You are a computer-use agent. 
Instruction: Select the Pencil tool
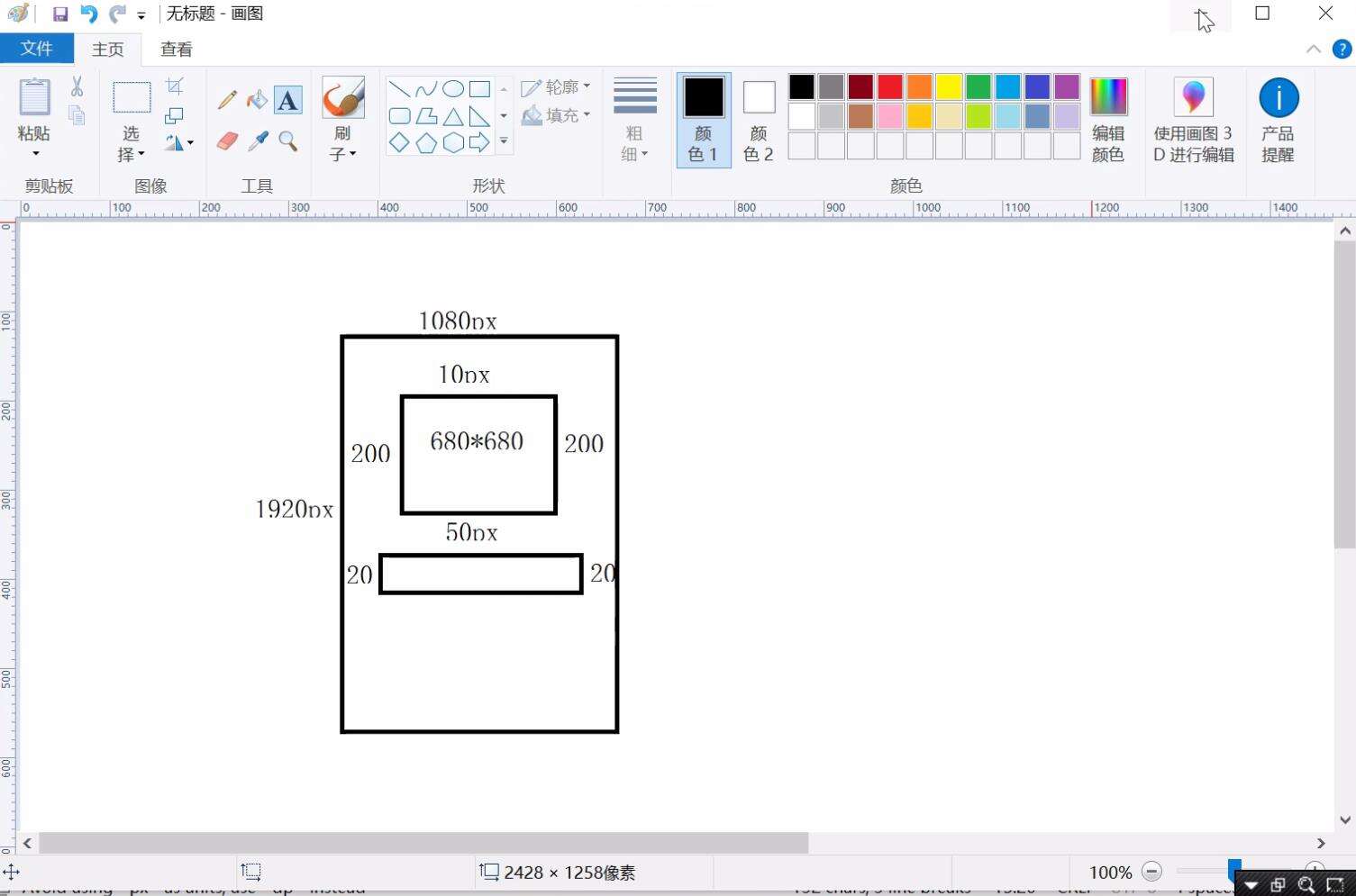227,100
